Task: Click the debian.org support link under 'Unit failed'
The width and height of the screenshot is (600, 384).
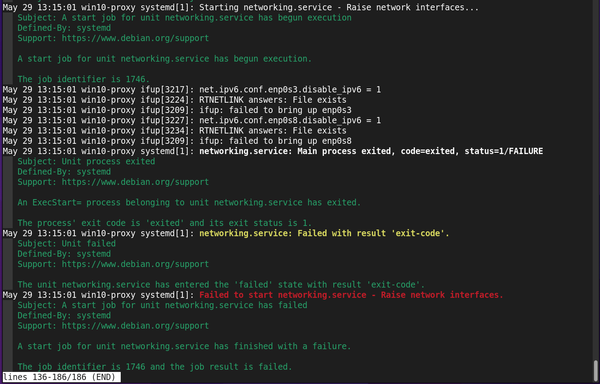Action: (135, 264)
